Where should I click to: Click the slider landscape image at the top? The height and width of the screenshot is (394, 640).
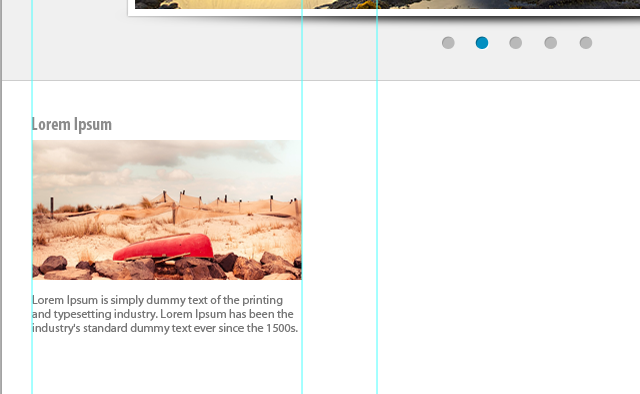click(387, 4)
